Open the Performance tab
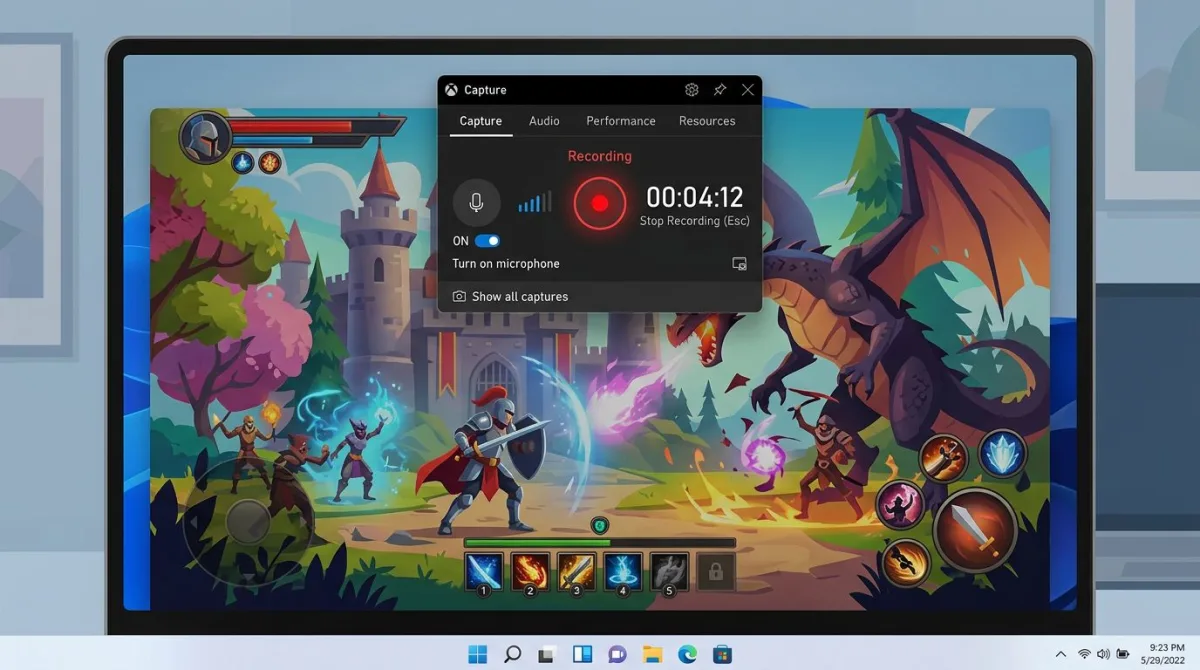 coord(621,121)
